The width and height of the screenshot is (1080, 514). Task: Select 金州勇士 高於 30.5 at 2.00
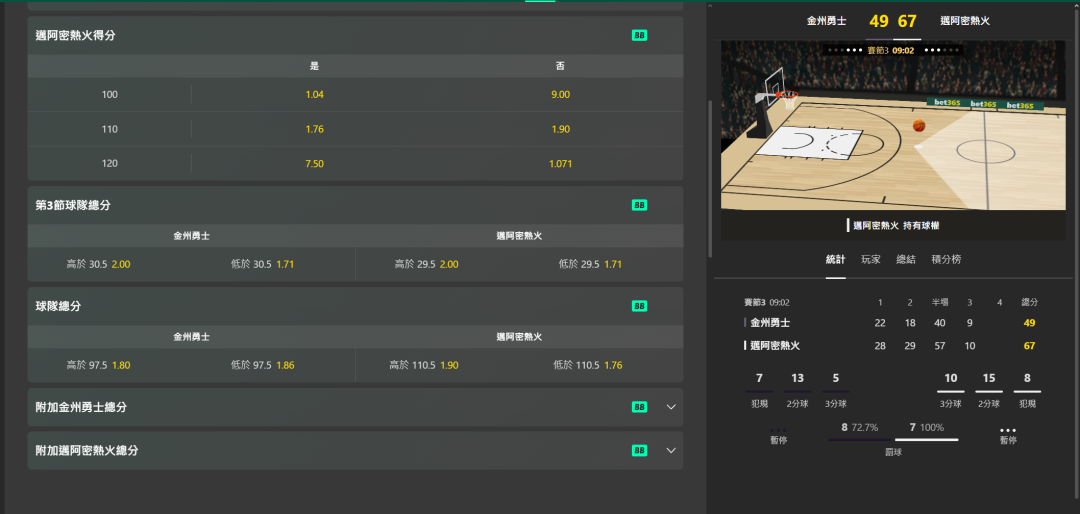tap(98, 264)
